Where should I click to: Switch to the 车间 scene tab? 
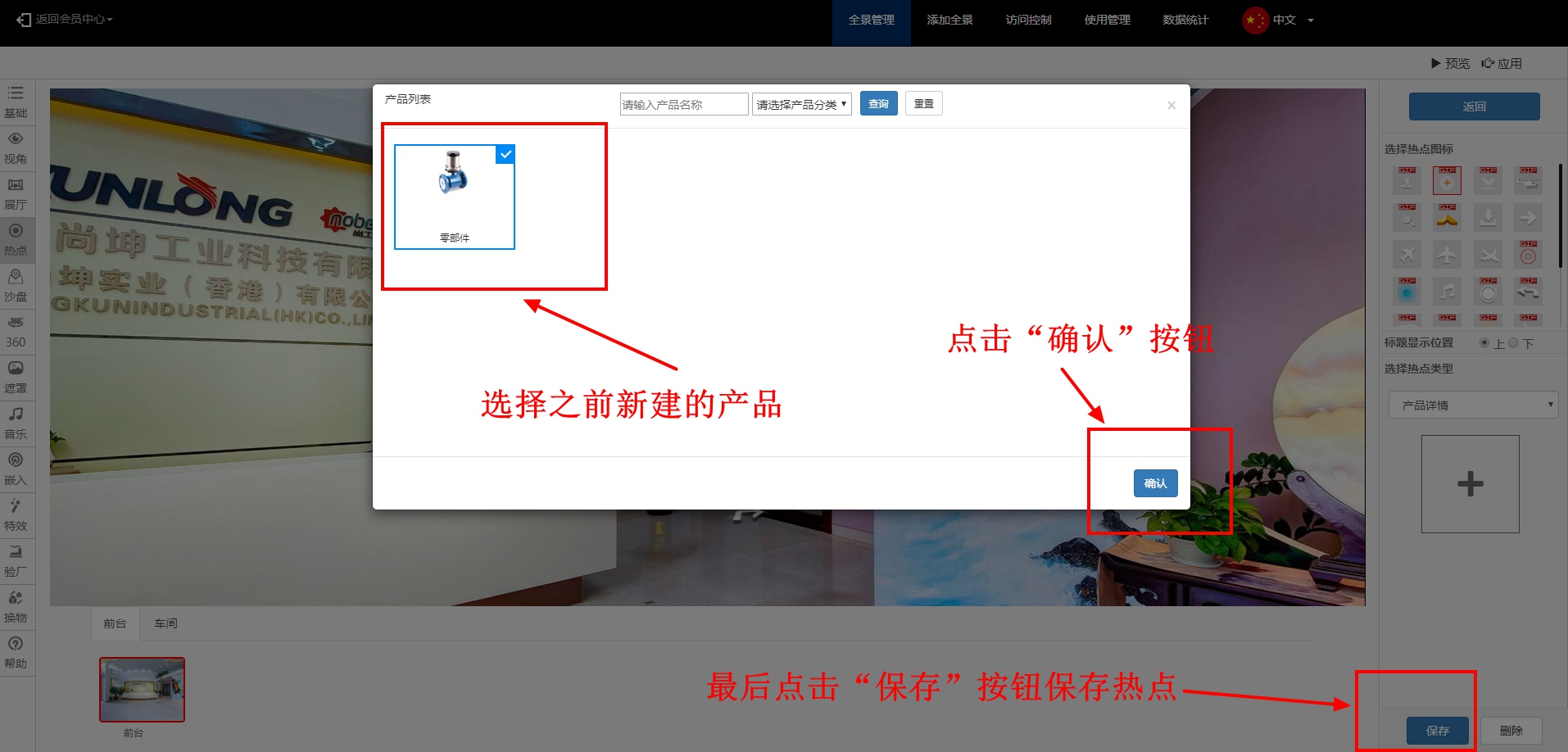coord(165,623)
